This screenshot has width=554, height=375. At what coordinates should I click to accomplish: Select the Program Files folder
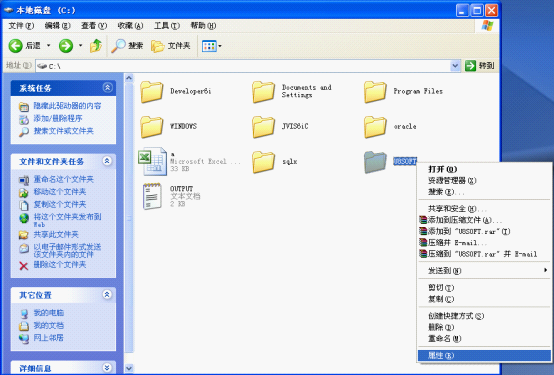tap(403, 92)
